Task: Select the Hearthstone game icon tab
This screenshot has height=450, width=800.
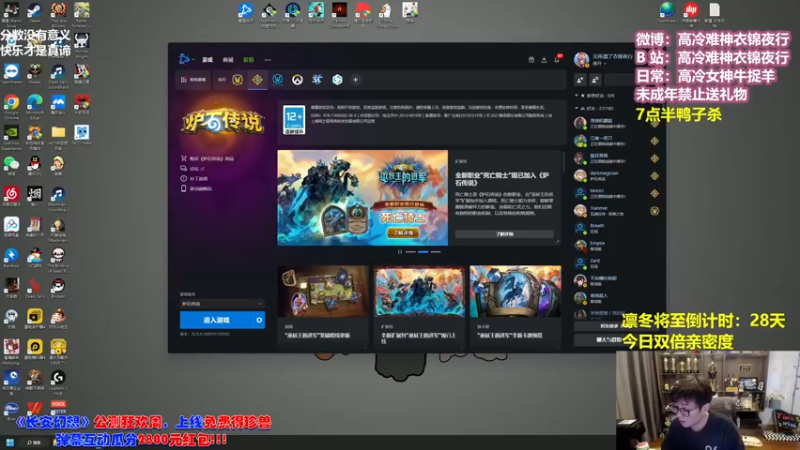Action: pos(257,80)
